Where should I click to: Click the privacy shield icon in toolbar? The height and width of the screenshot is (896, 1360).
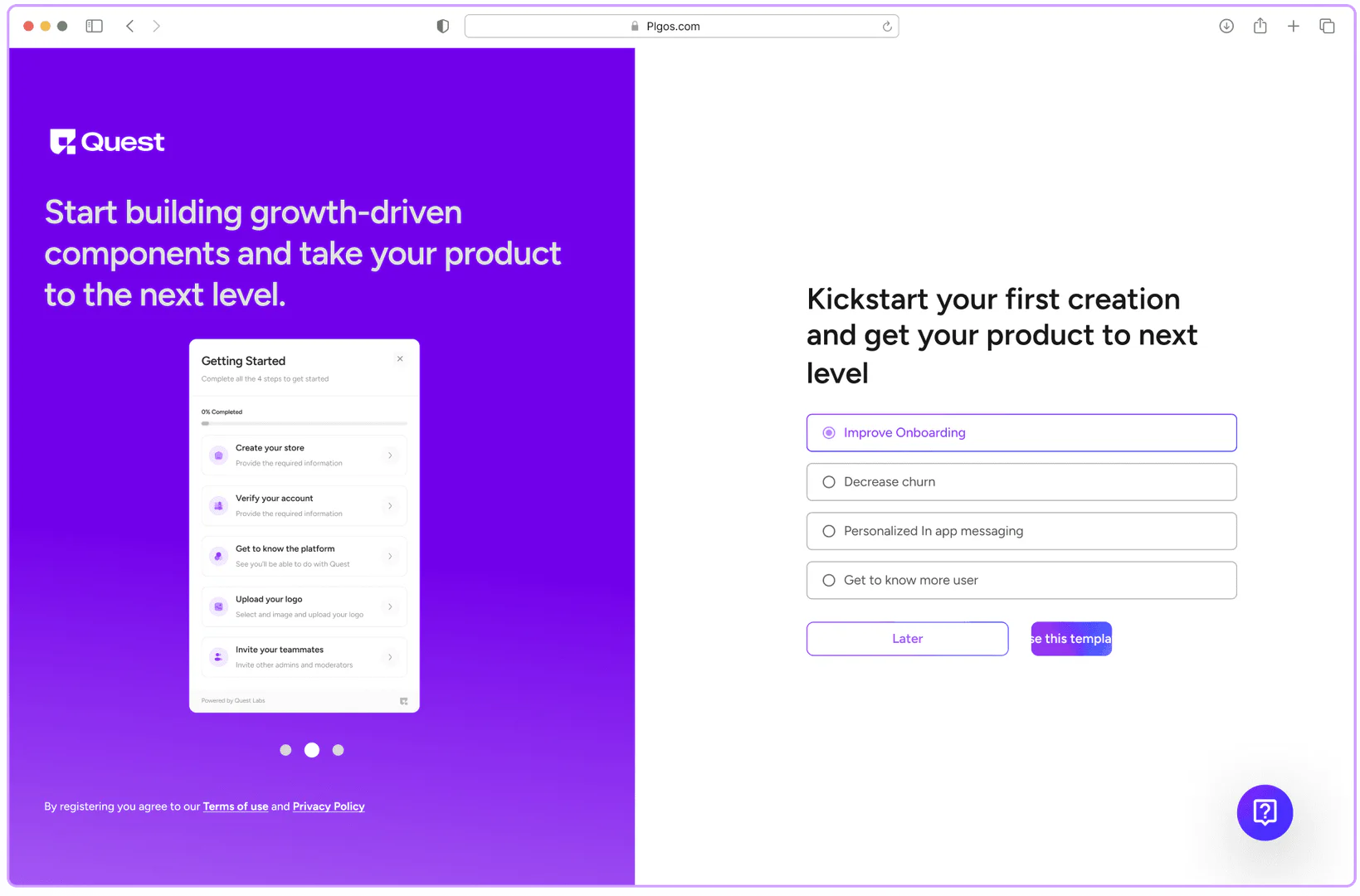pos(442,26)
